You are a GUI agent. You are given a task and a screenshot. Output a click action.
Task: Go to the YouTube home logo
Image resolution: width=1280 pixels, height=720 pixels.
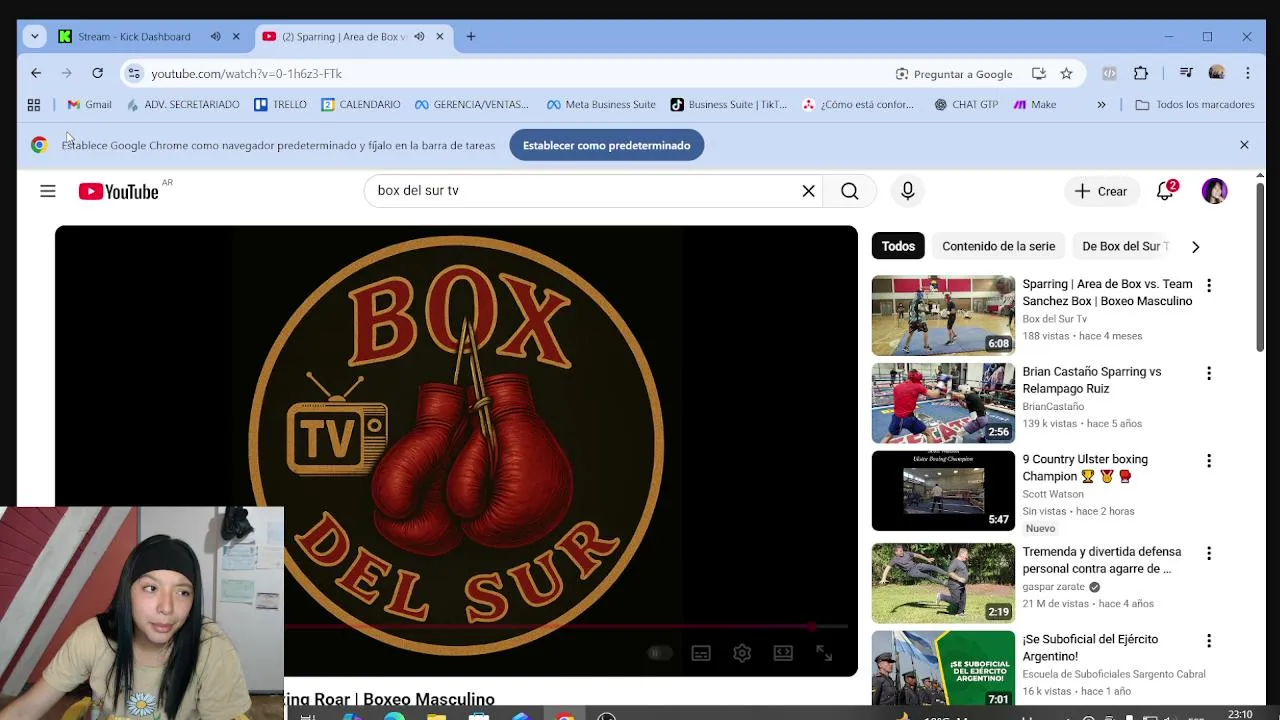[x=119, y=191]
